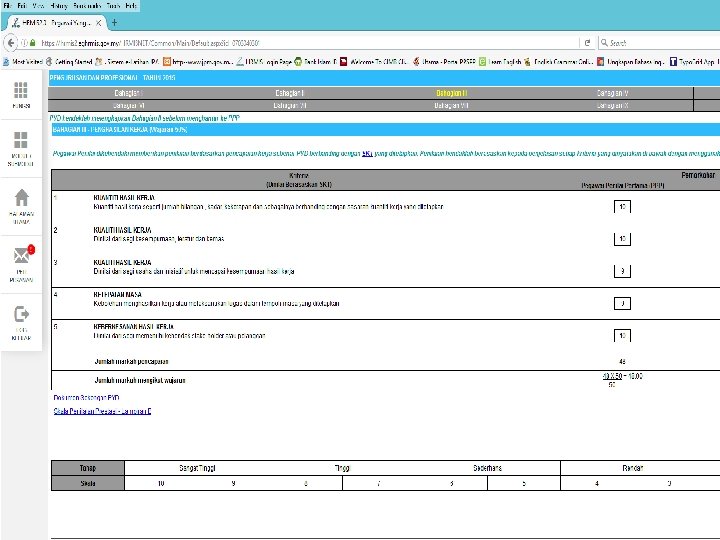Click the site information icon in address bar

coord(24,43)
